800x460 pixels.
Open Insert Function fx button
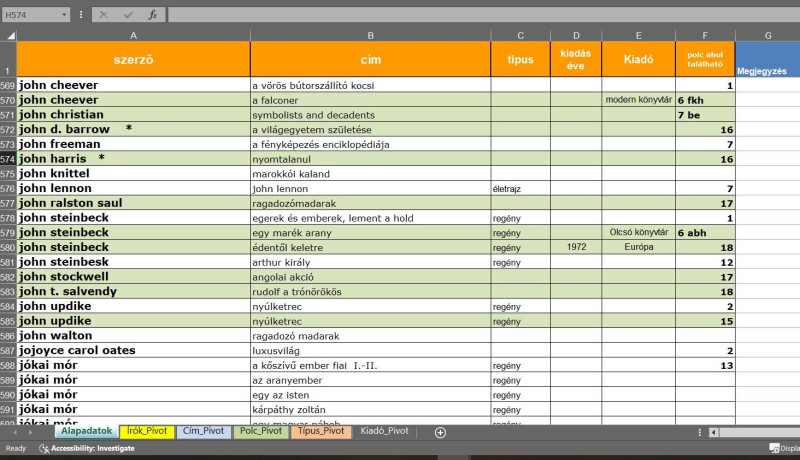[153, 15]
